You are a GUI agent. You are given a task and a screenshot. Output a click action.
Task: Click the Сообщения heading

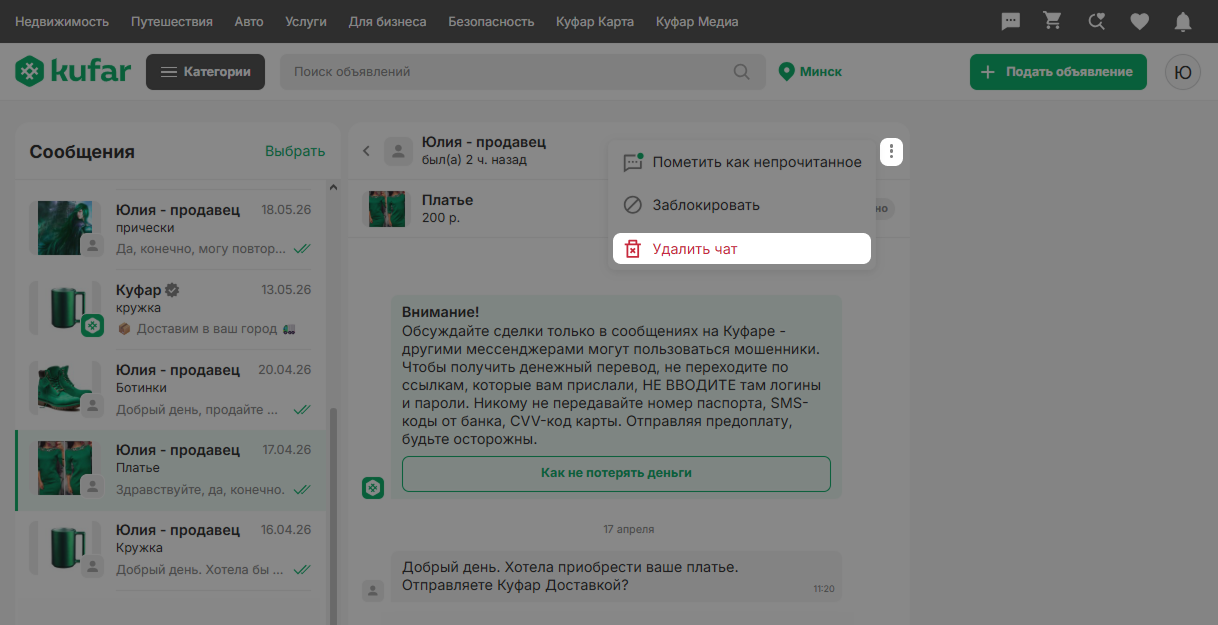(x=82, y=152)
